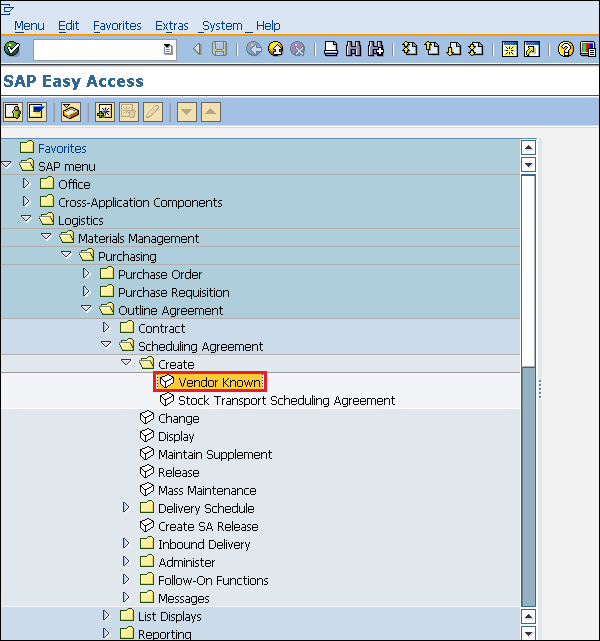600x641 pixels.
Task: Expand the Inbound Delivery folder
Action: tap(126, 543)
